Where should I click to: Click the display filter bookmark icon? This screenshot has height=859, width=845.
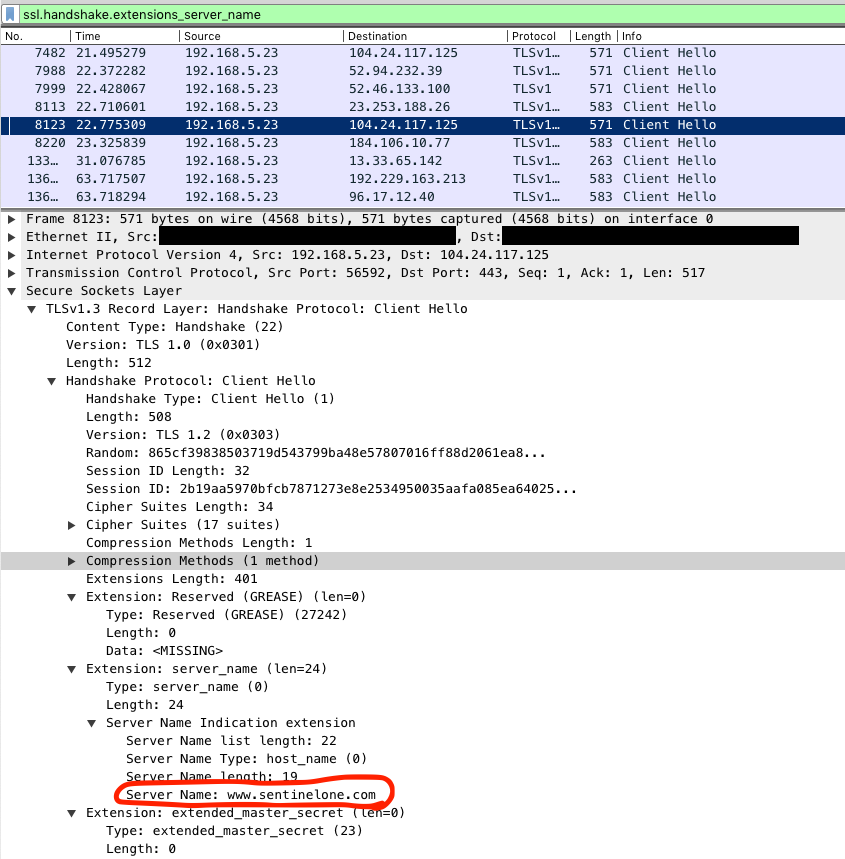tap(11, 14)
